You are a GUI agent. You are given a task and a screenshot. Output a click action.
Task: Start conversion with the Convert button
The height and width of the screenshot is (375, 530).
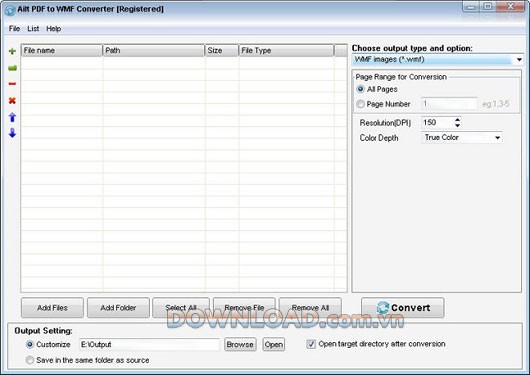[x=403, y=308]
